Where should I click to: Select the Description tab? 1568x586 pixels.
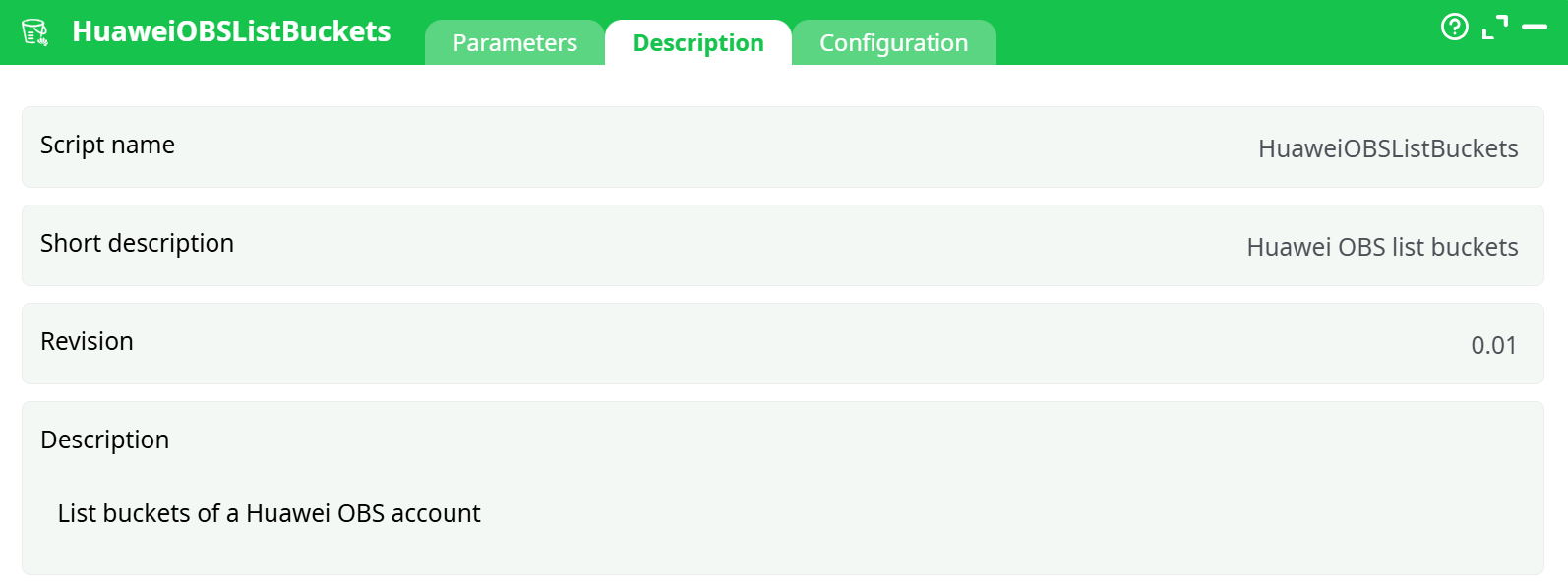698,42
